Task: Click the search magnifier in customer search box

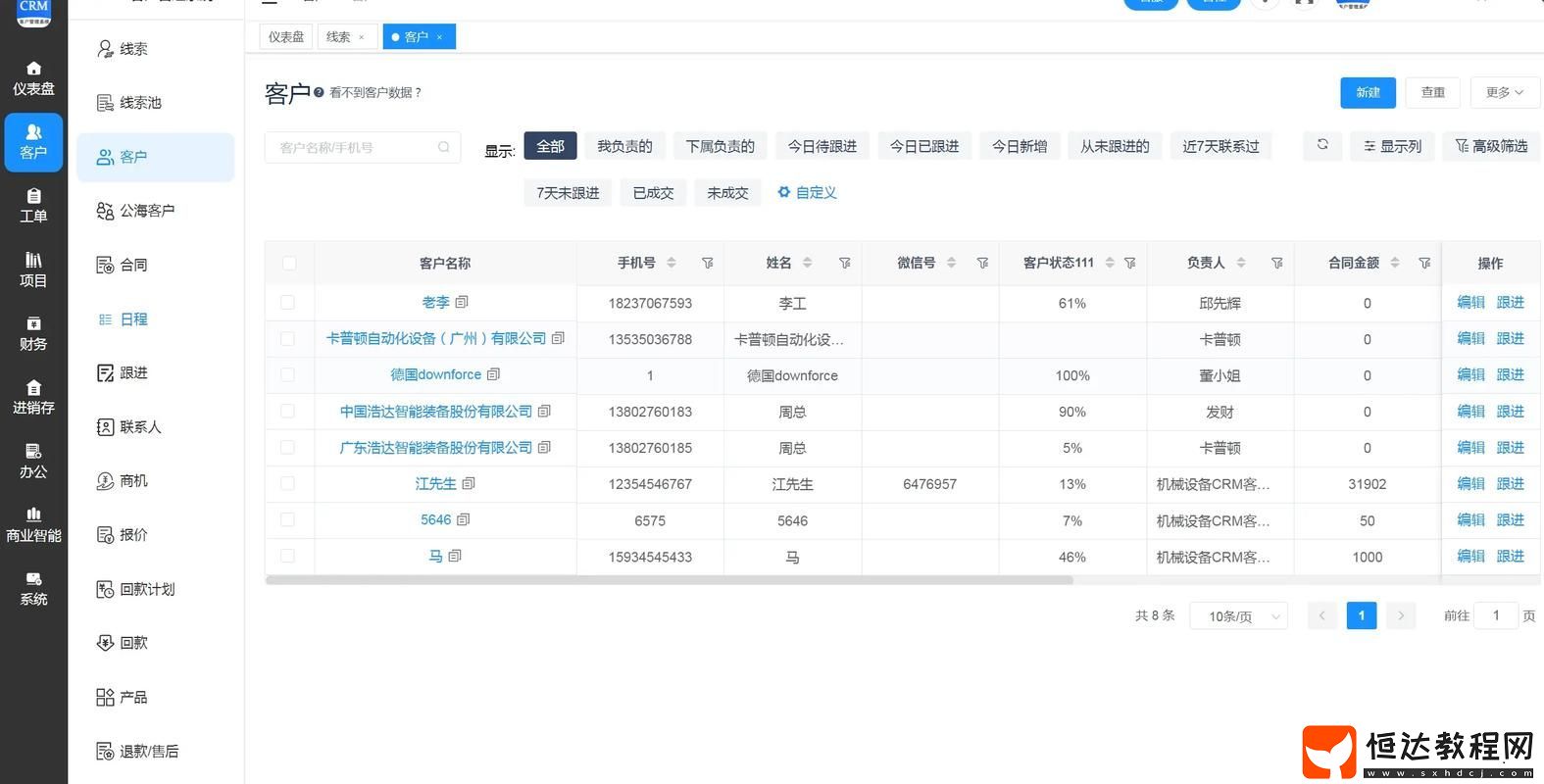Action: pyautogui.click(x=444, y=147)
